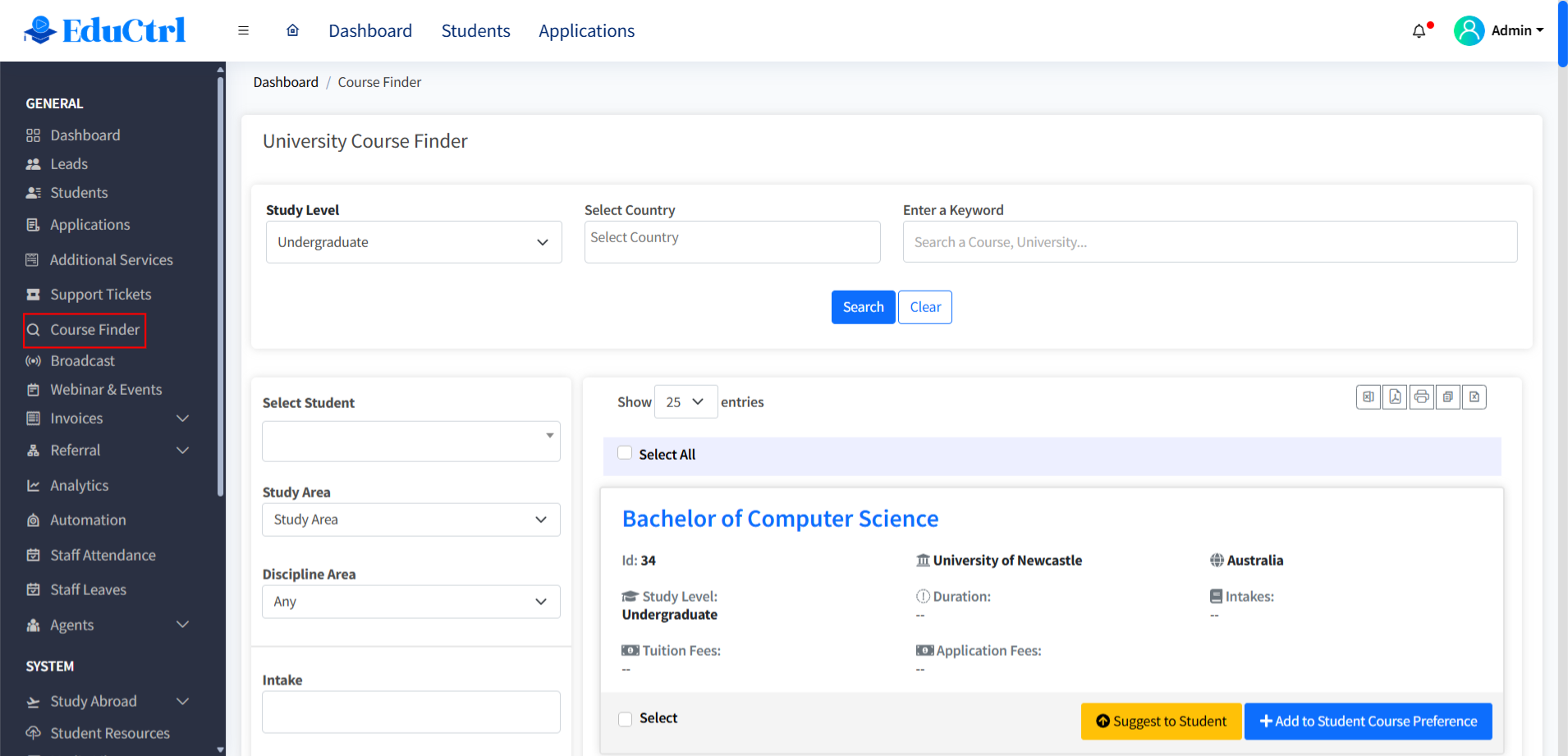Click the print icon above results

(1421, 397)
